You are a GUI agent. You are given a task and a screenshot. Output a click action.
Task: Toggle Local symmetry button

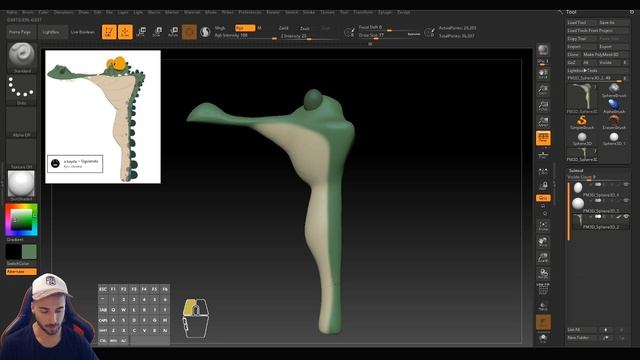[x=543, y=171]
